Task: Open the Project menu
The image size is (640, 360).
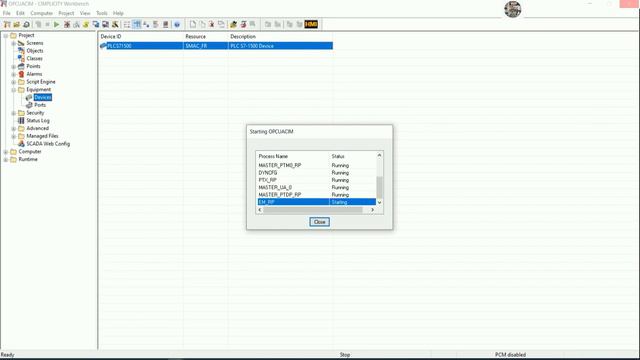Action: point(66,13)
